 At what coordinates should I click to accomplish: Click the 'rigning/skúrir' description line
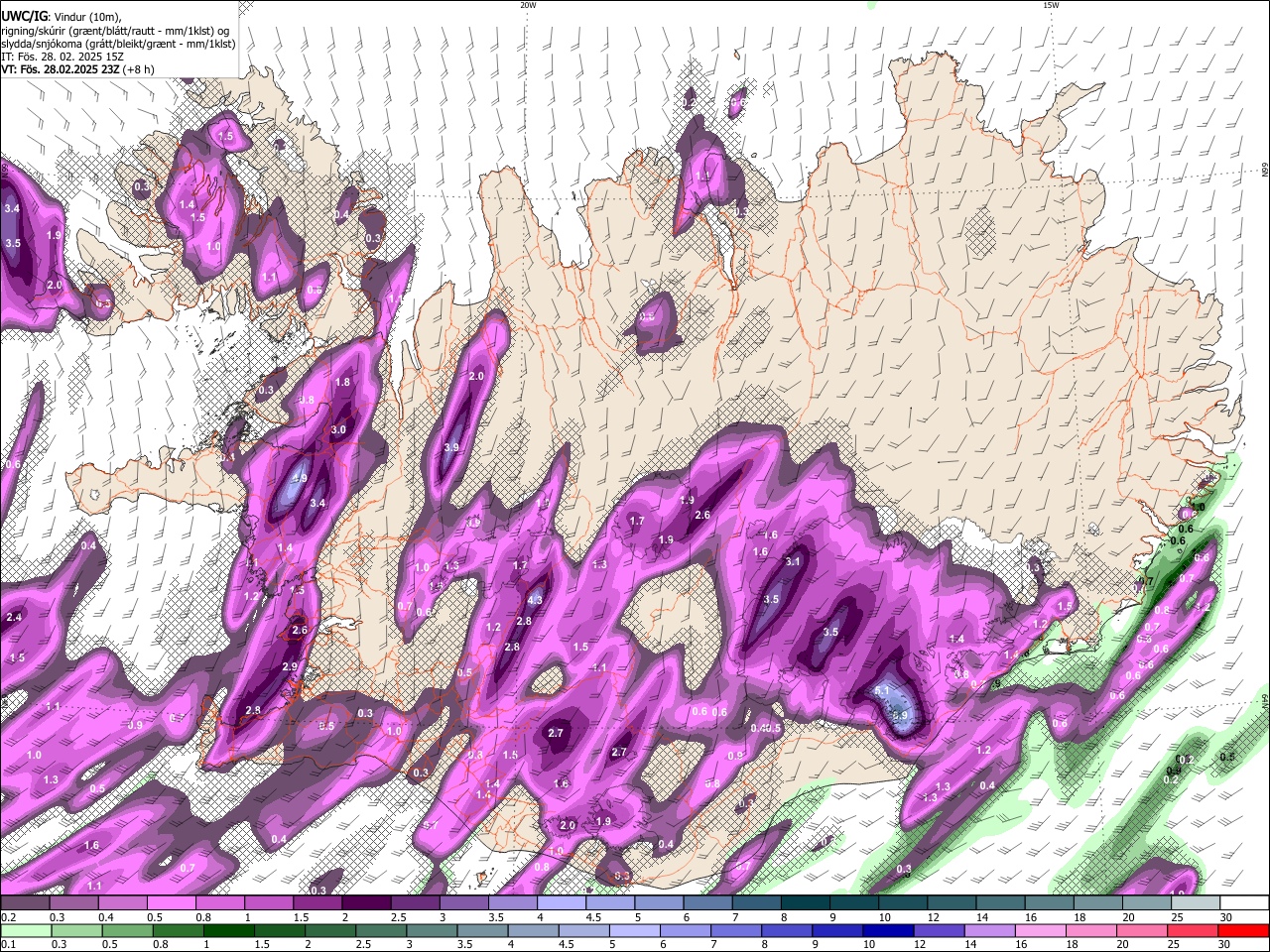coord(115,30)
